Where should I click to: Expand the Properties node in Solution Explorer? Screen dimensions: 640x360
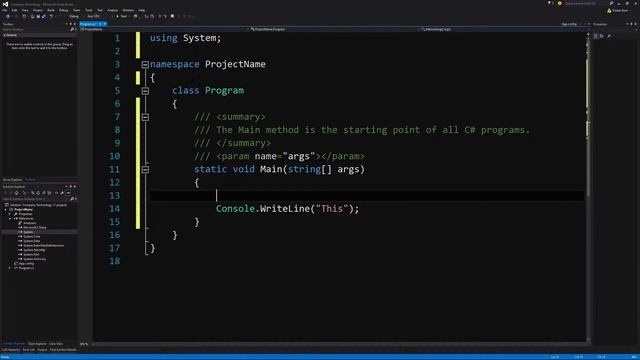point(10,214)
